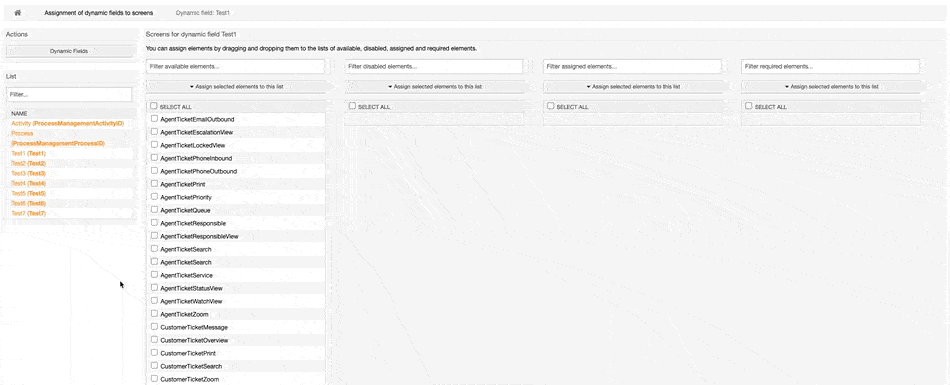Check SELECT ALL in required elements list

[x=749, y=105]
